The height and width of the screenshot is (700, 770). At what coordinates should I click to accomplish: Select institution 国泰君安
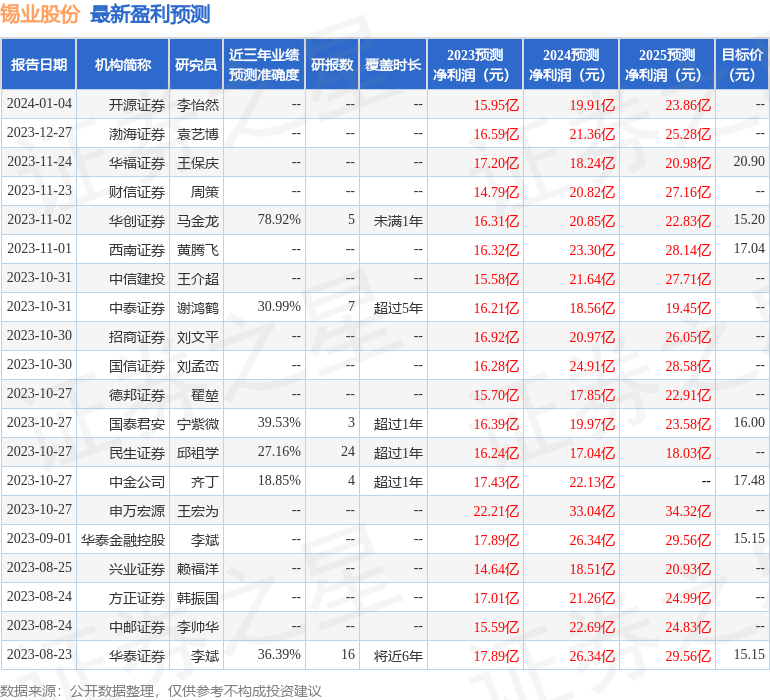pos(137,424)
